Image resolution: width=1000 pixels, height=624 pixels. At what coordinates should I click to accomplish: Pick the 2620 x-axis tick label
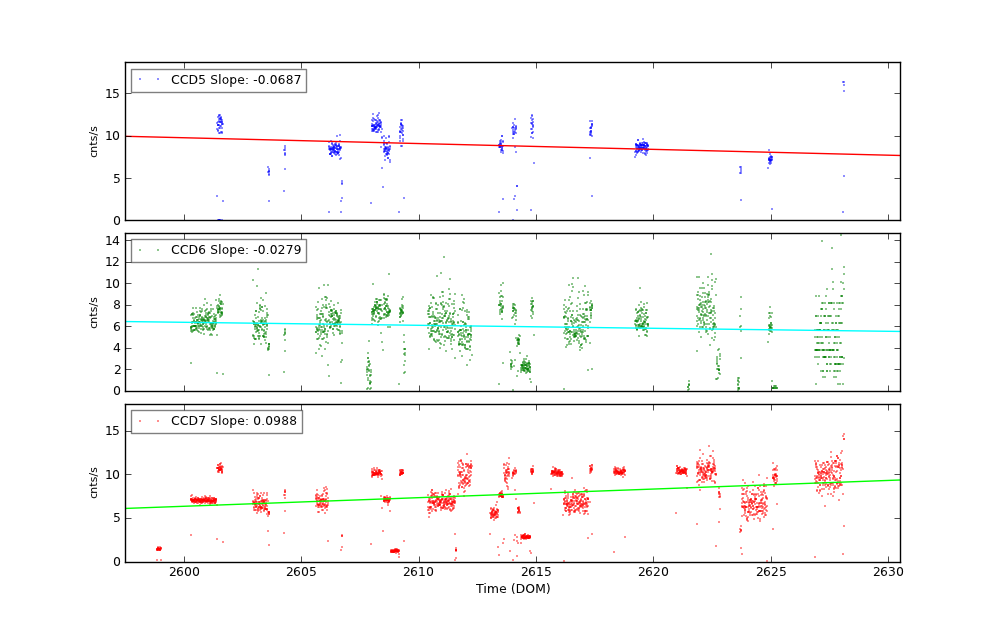(x=654, y=572)
